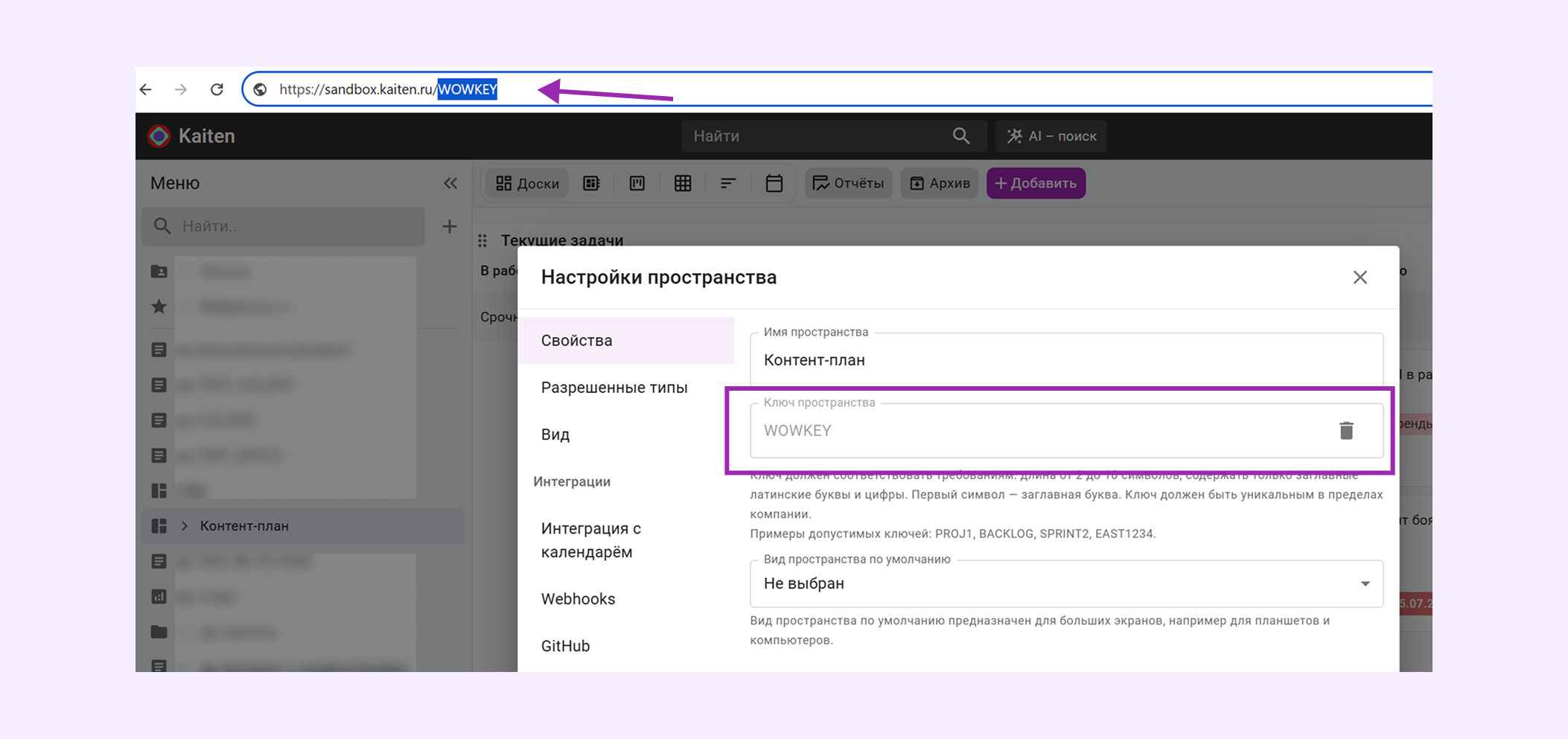Close the Настройки пространства dialog

click(1360, 278)
